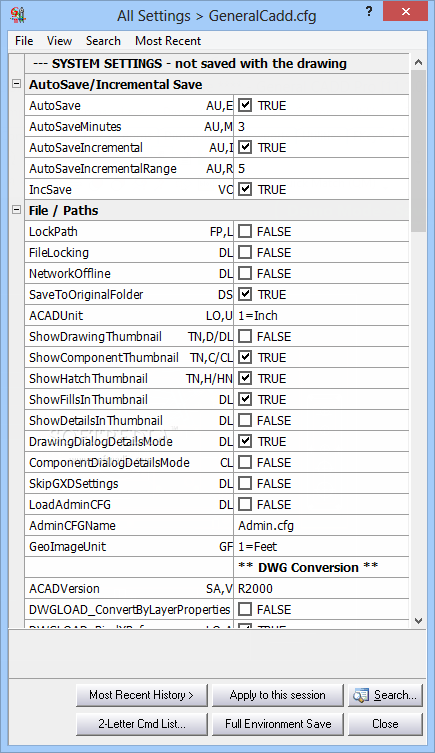Enable the LockPath checkbox

pos(245,231)
